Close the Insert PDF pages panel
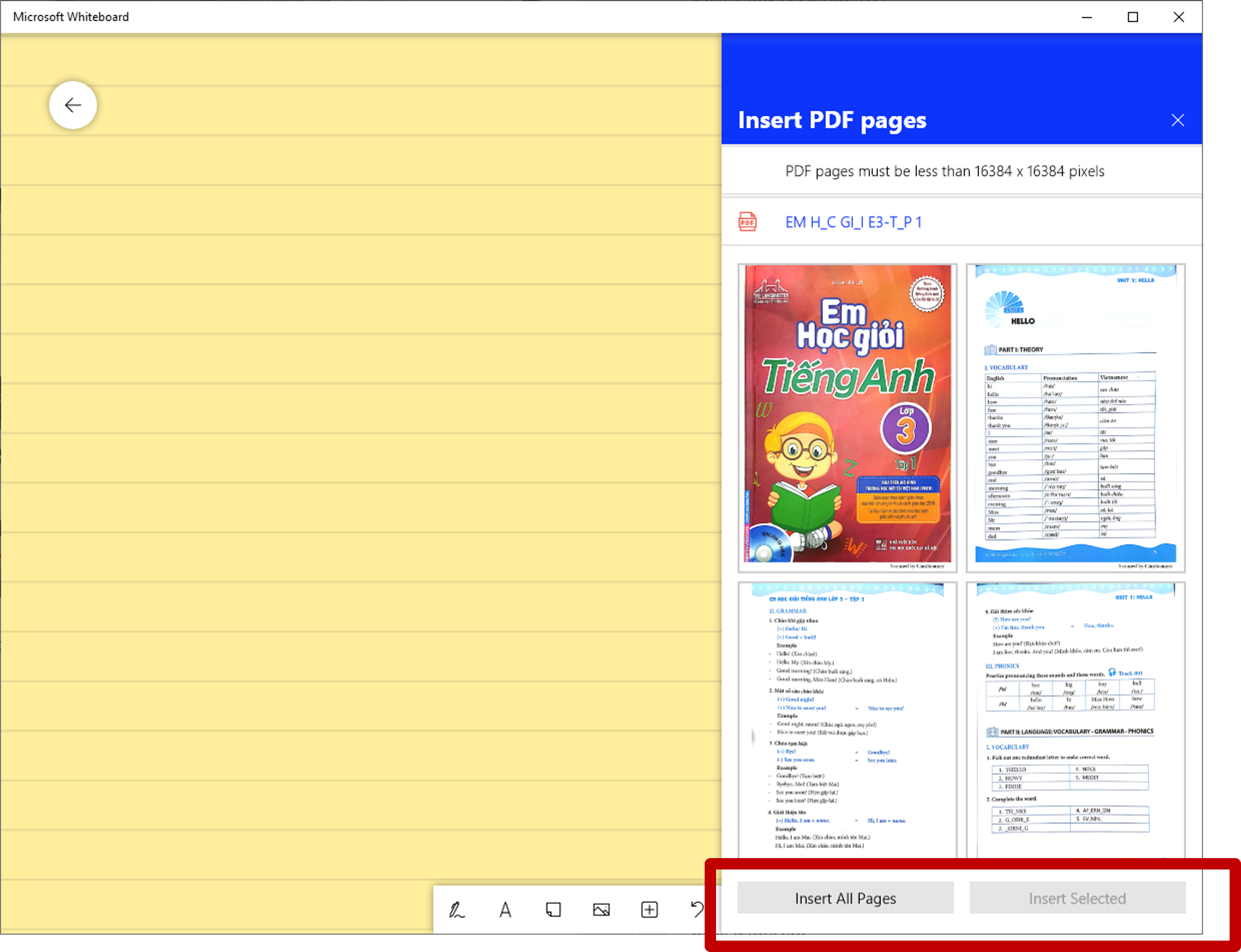The image size is (1241, 952). coord(1177,120)
